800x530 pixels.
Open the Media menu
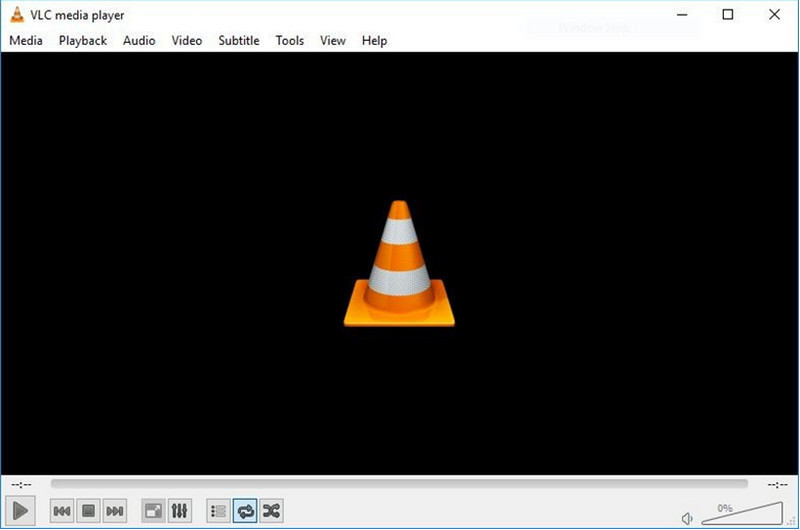click(x=26, y=41)
